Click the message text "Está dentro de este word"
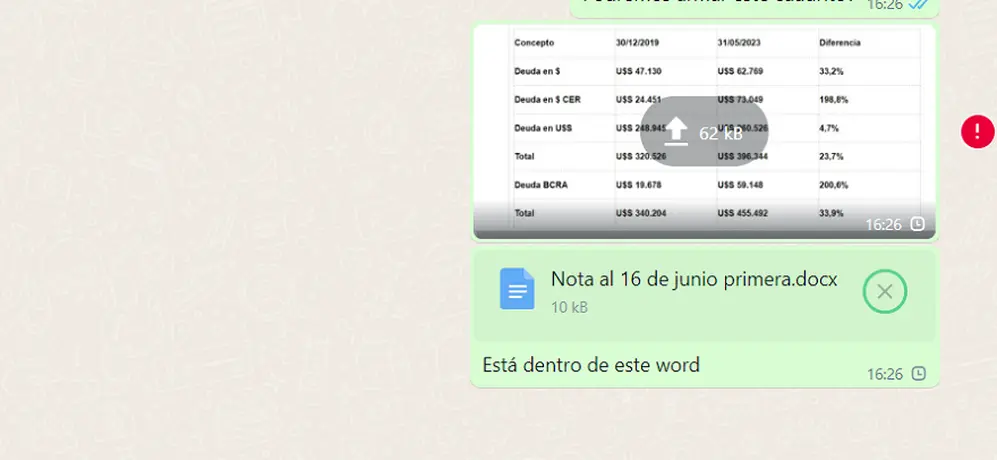This screenshot has height=460, width=997. (591, 365)
